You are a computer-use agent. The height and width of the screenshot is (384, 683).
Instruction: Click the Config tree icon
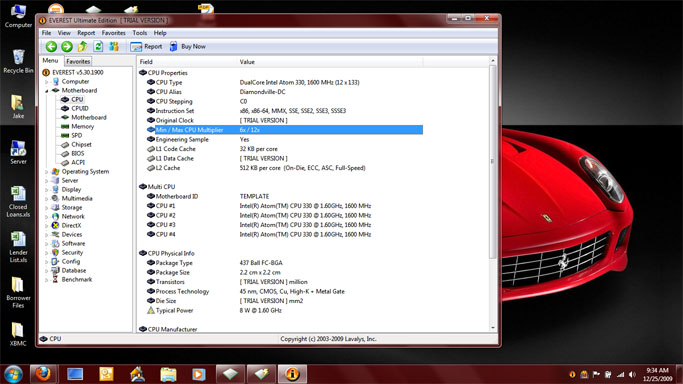pos(55,262)
